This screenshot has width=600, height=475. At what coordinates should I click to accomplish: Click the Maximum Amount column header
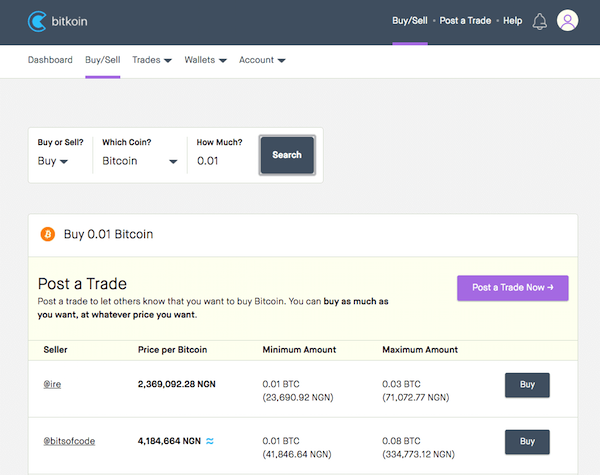tap(420, 349)
